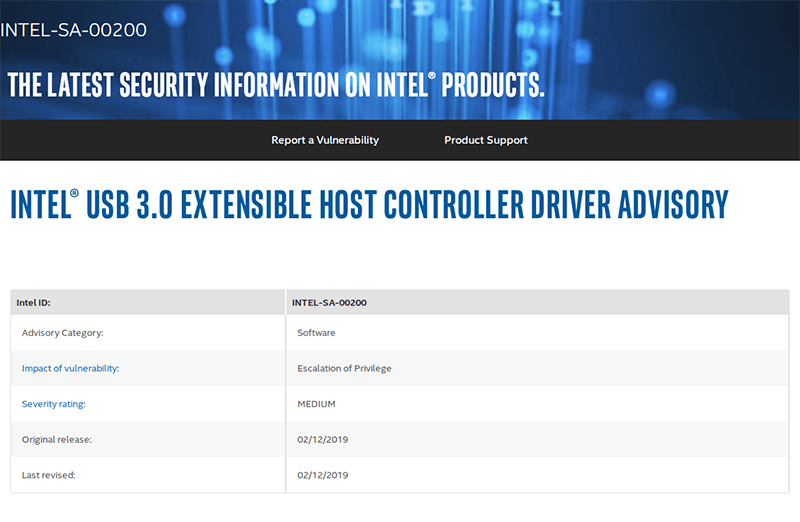Click the Escalation of Privilege value

(344, 368)
